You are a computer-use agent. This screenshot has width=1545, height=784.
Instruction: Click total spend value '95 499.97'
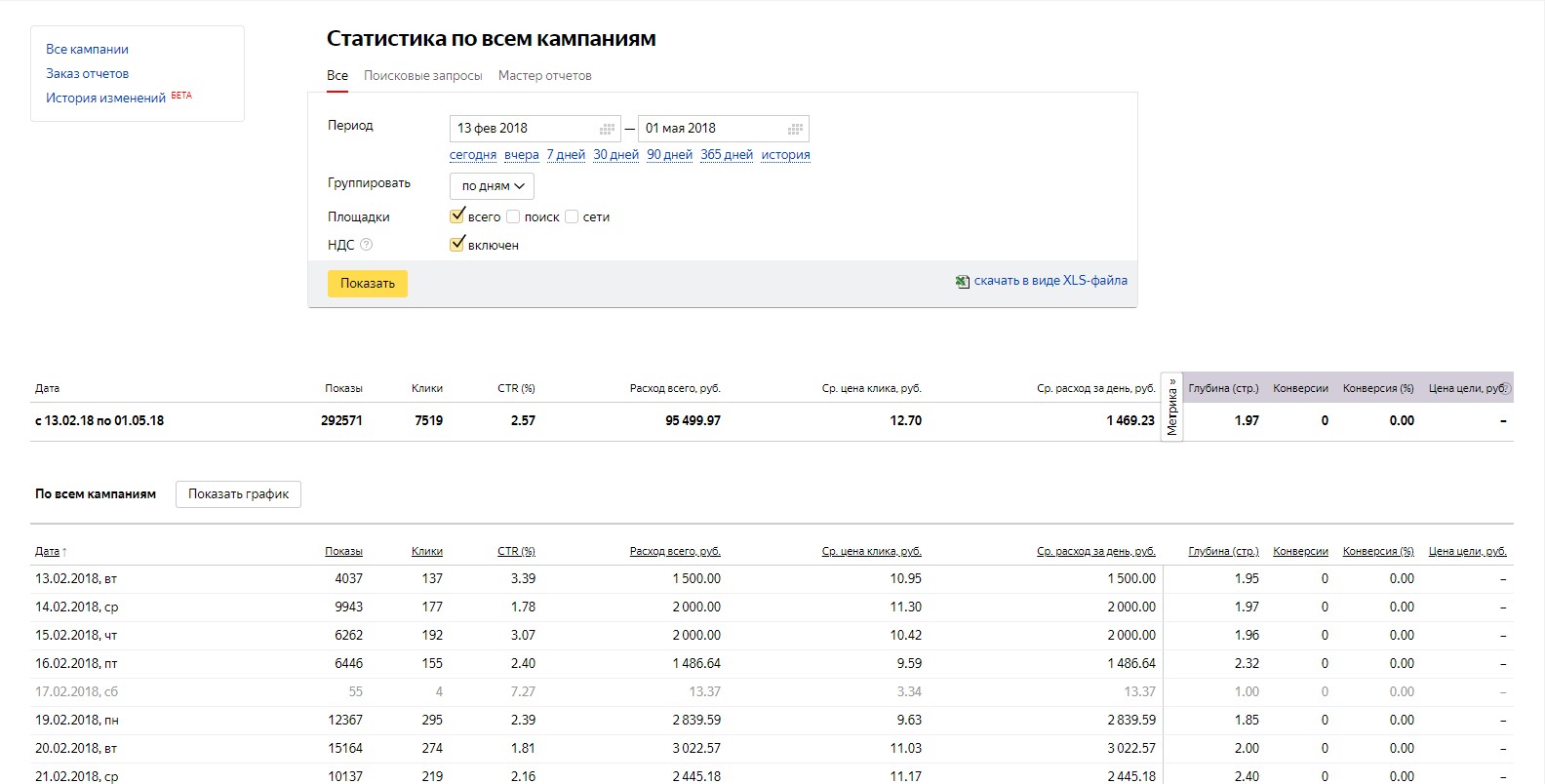[693, 420]
